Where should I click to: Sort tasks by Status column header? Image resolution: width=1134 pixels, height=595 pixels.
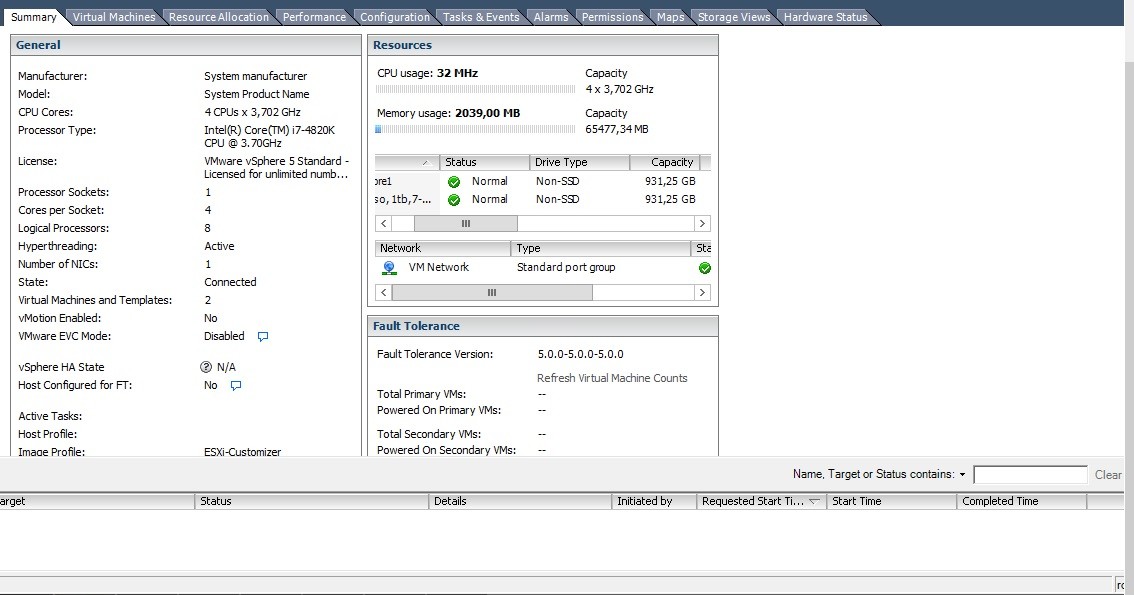tap(311, 502)
